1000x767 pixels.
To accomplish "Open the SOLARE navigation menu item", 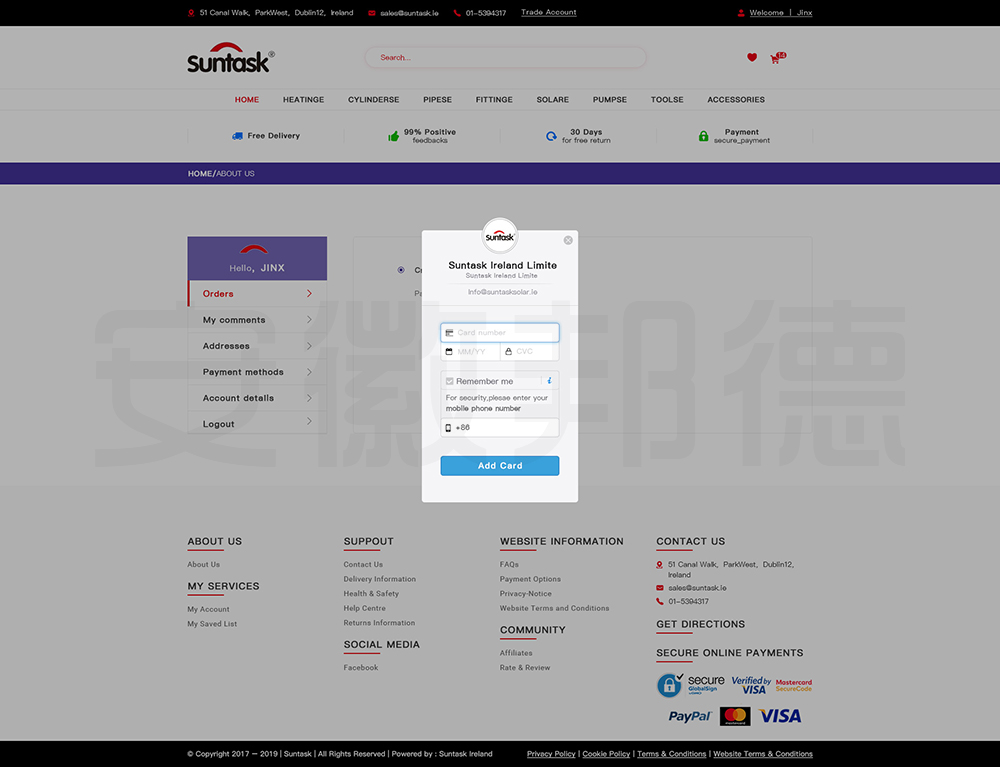I will (x=552, y=100).
